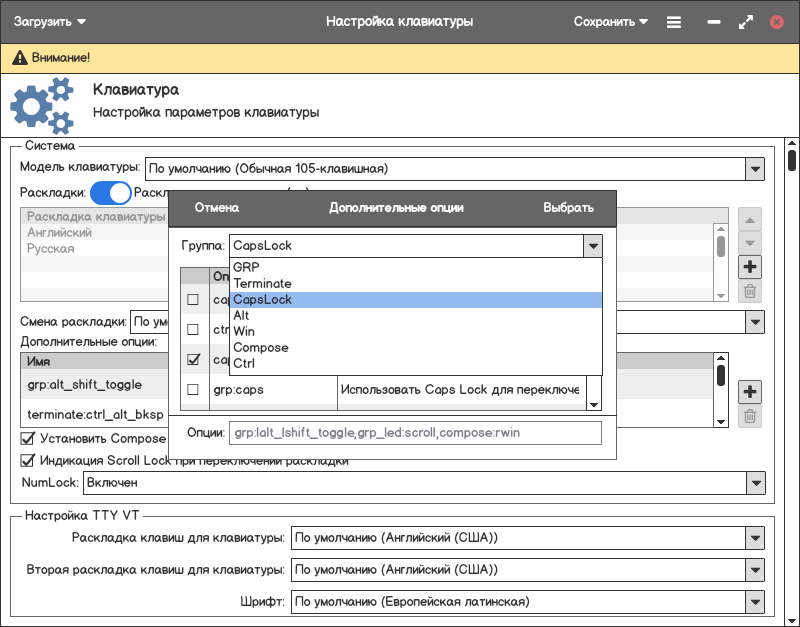Open the font (Шрифт) dropdown
The height and width of the screenshot is (627, 800).
click(754, 602)
